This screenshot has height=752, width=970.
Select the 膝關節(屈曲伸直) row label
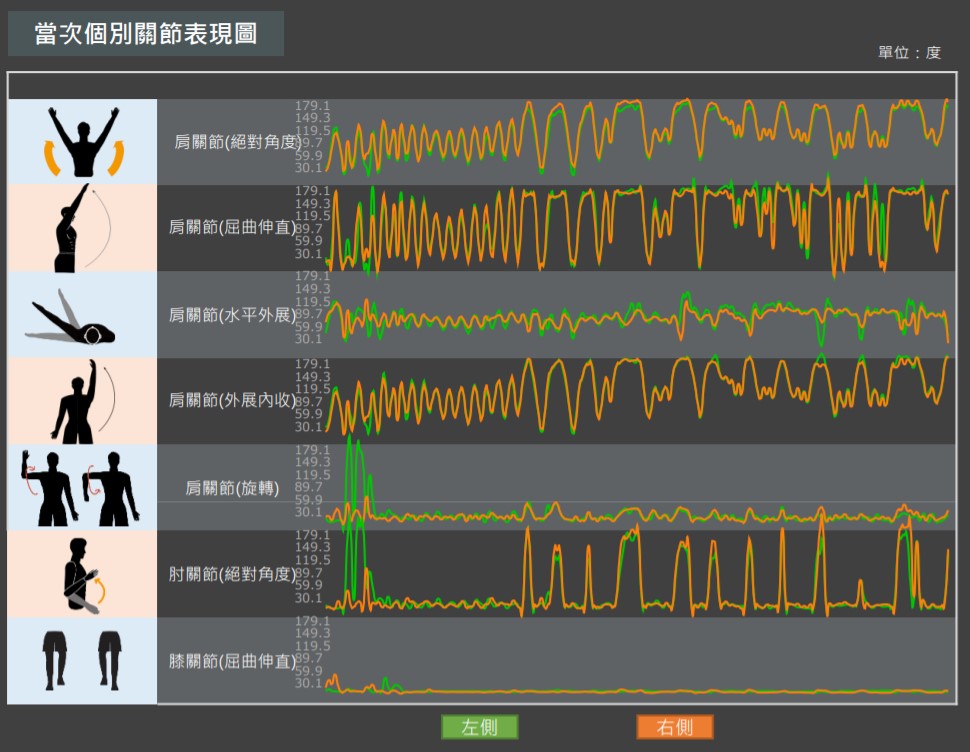[x=232, y=661]
